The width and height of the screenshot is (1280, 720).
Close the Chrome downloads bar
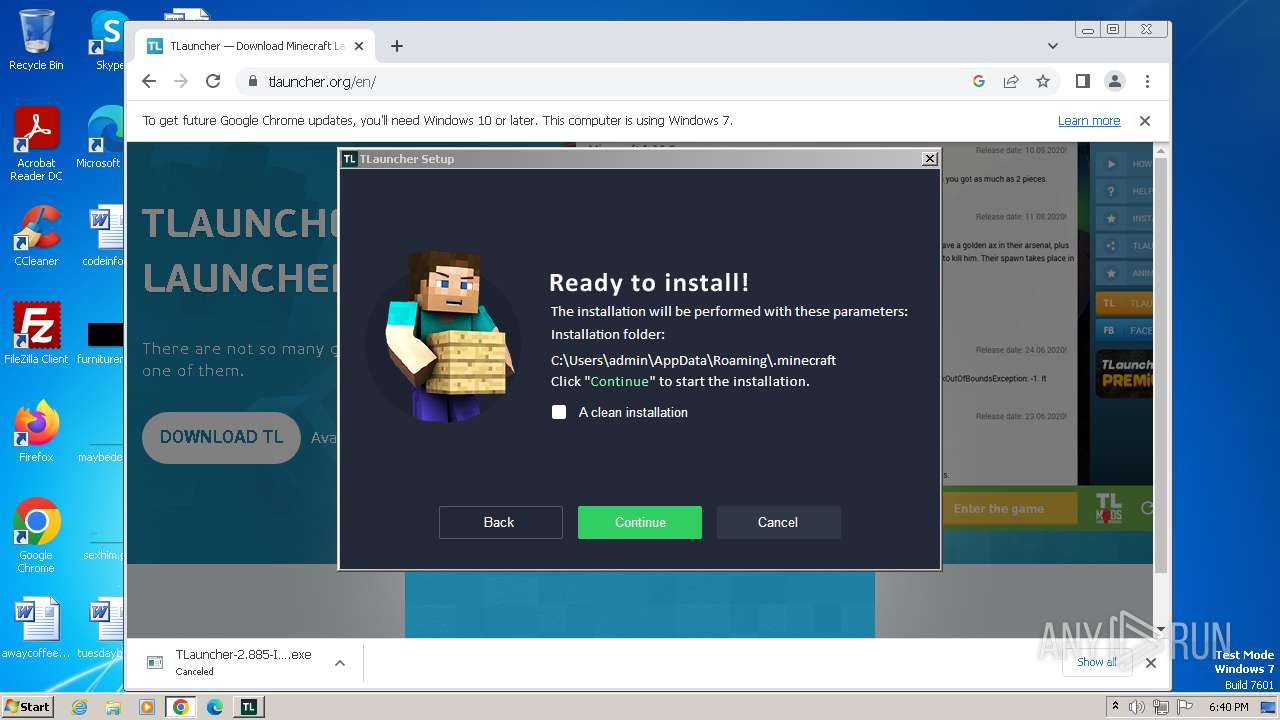click(1151, 662)
